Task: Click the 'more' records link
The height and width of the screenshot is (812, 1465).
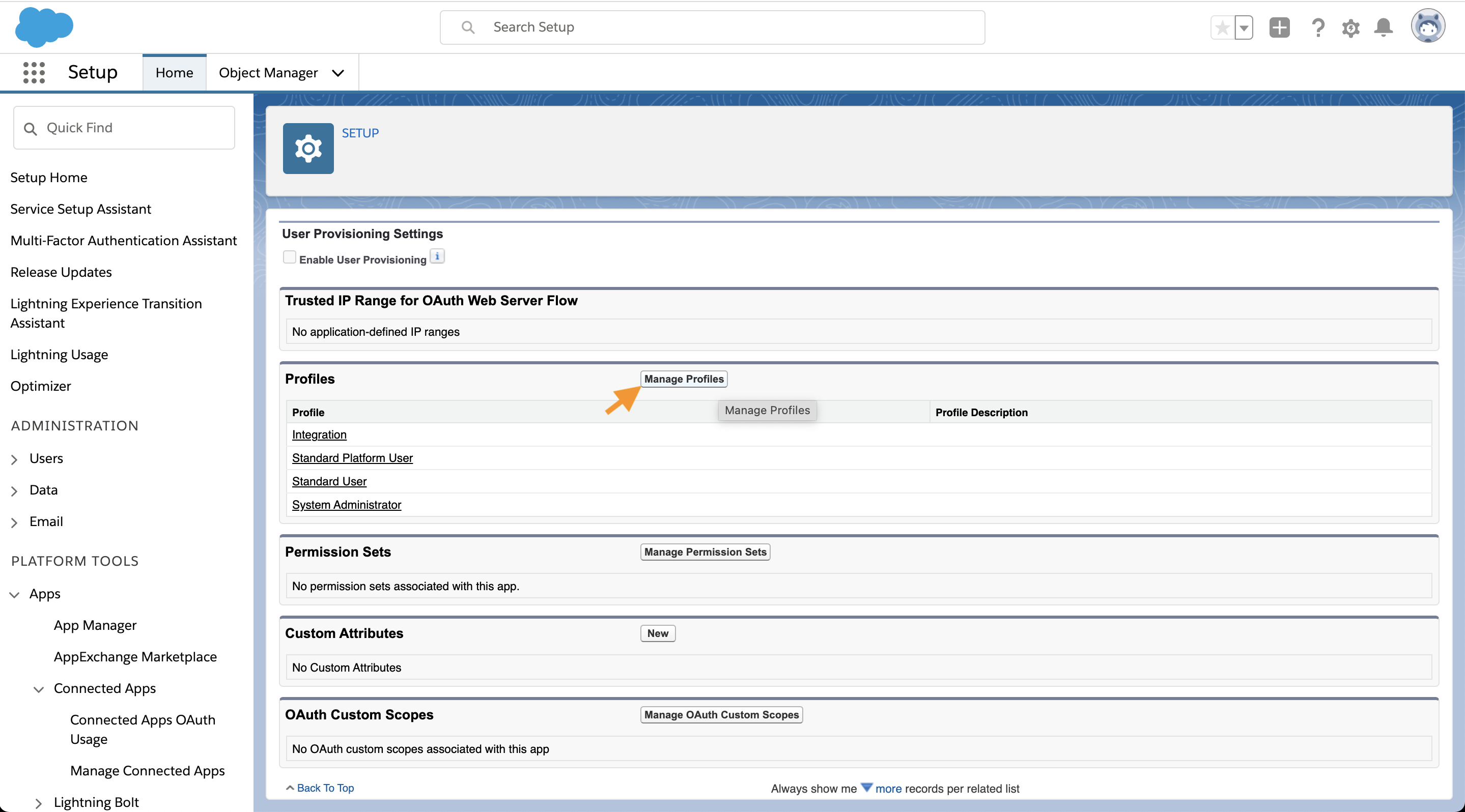Action: click(x=888, y=789)
